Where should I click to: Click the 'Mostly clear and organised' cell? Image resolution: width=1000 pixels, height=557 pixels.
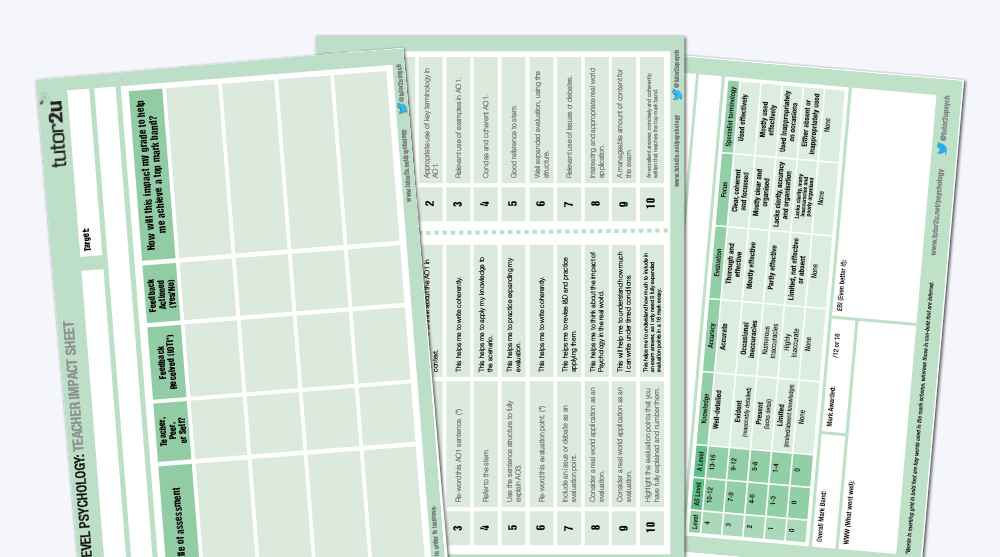tap(759, 192)
